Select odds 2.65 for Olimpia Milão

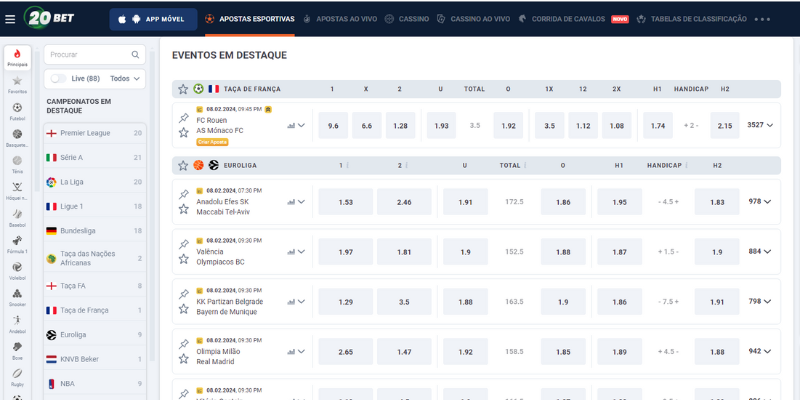click(345, 352)
